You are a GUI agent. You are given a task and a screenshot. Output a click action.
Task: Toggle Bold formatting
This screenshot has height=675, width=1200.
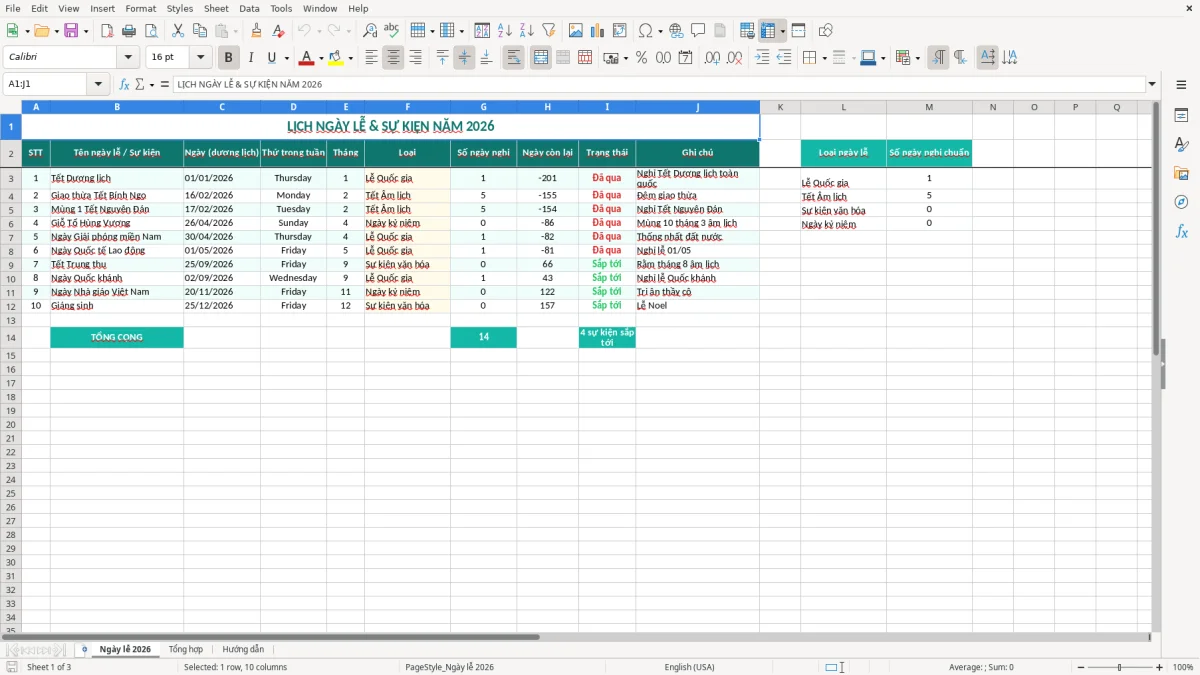coord(229,58)
